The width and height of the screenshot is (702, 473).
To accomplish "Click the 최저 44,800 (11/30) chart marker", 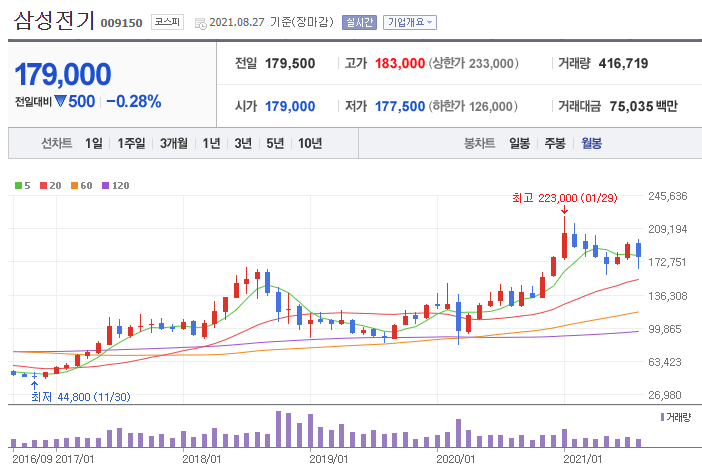I will [81, 397].
